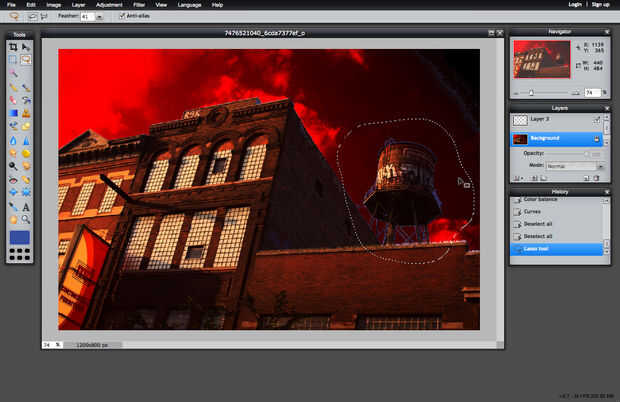Viewport: 620px width, 402px height.
Task: Click the Navigator zoom percent field
Action: click(592, 93)
